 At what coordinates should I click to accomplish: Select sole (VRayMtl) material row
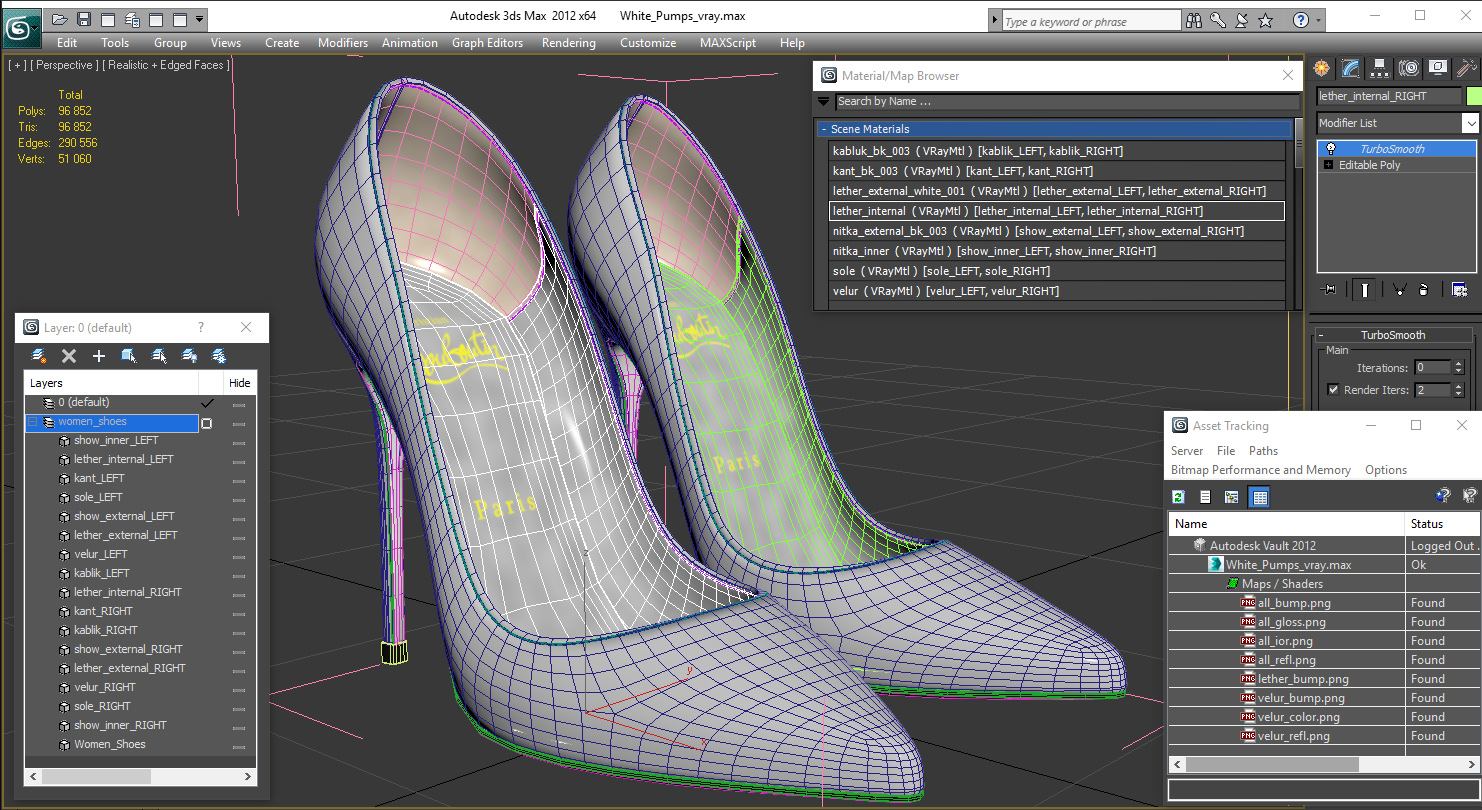tap(1057, 271)
